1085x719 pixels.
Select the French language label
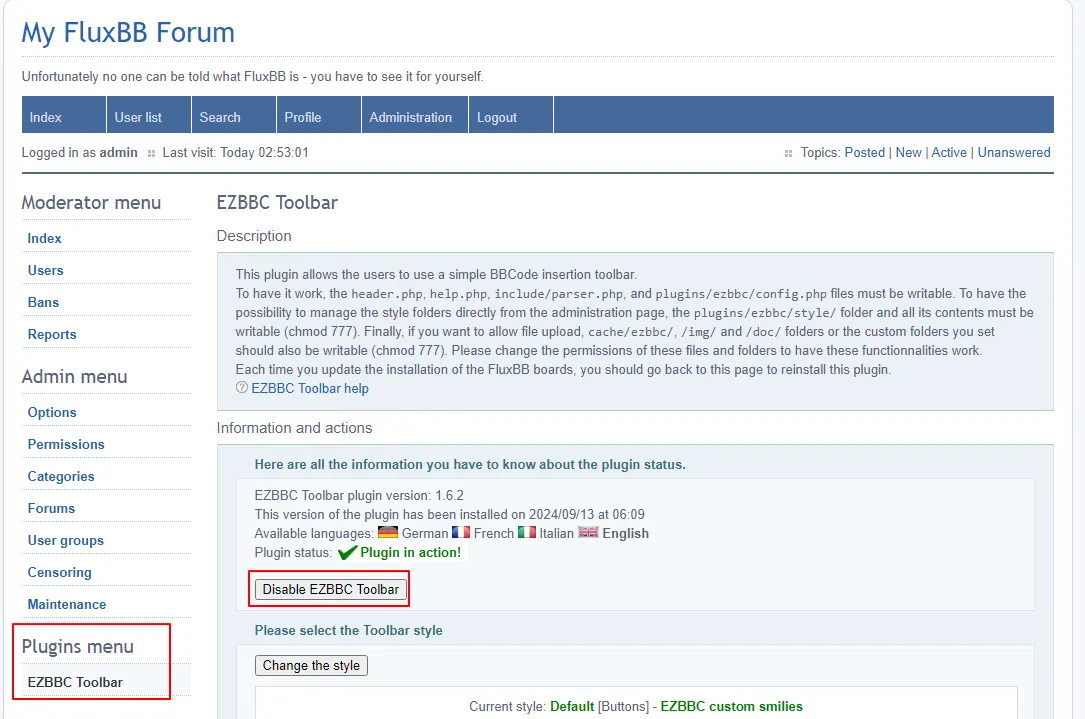493,534
